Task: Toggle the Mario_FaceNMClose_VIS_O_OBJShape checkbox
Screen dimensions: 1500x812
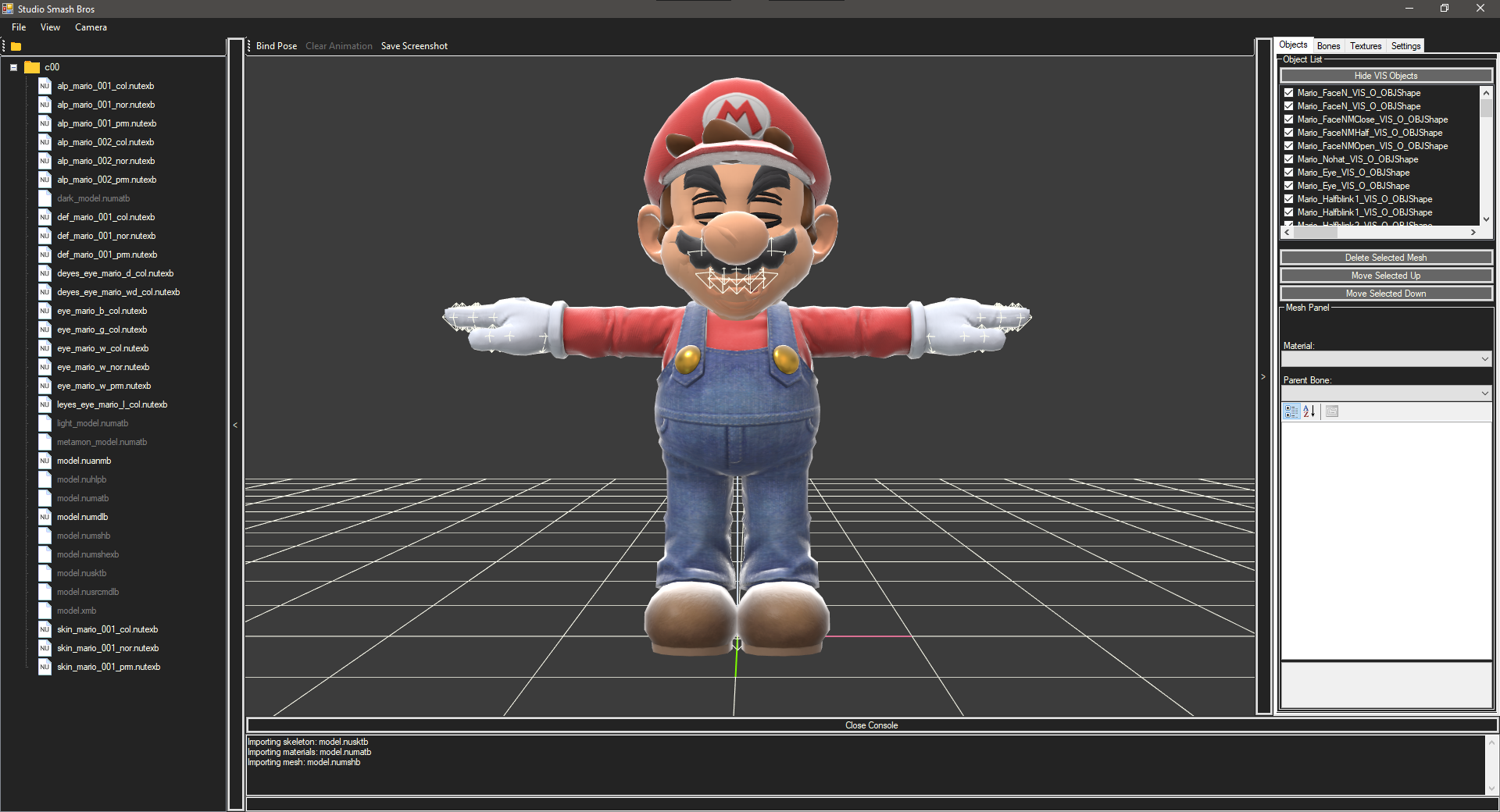Action: pos(1289,119)
